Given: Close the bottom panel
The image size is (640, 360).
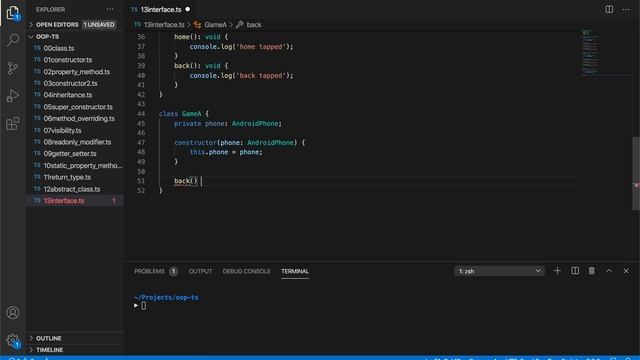Looking at the screenshot, I should click(x=626, y=271).
